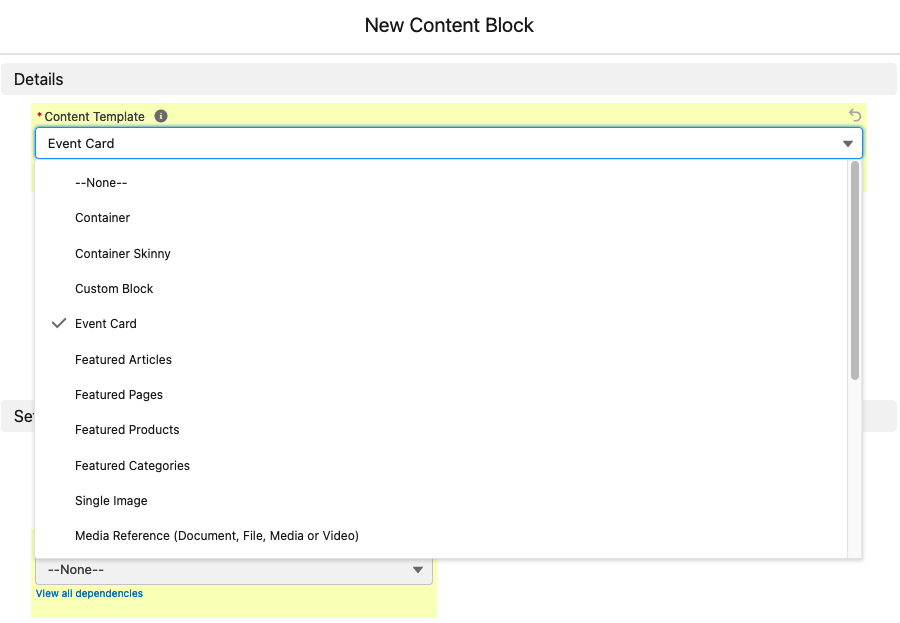Image resolution: width=900 pixels, height=623 pixels.
Task: Select the Featured Products option
Action: tap(127, 429)
